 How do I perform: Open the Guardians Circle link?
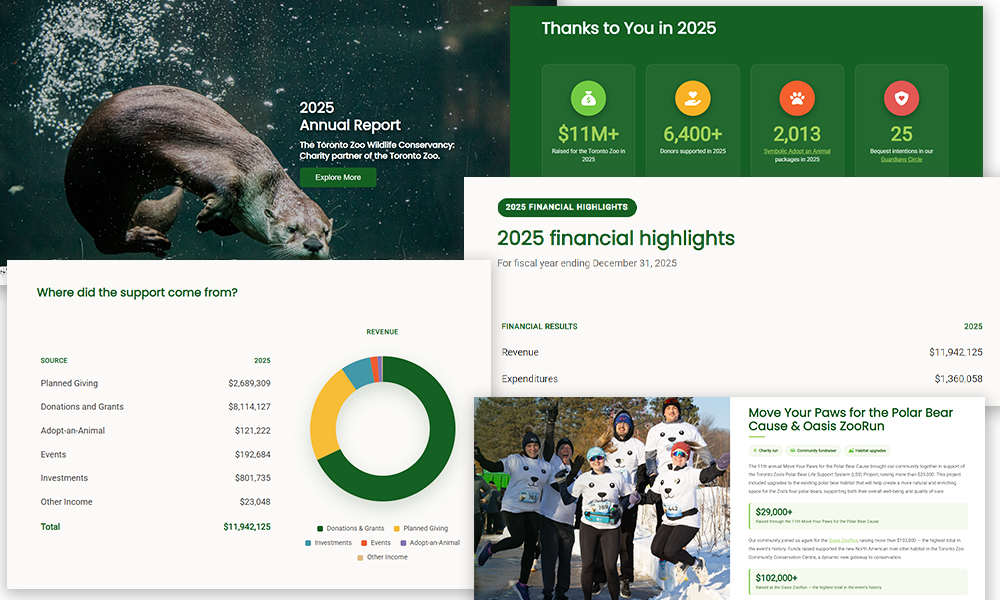pyautogui.click(x=901, y=159)
